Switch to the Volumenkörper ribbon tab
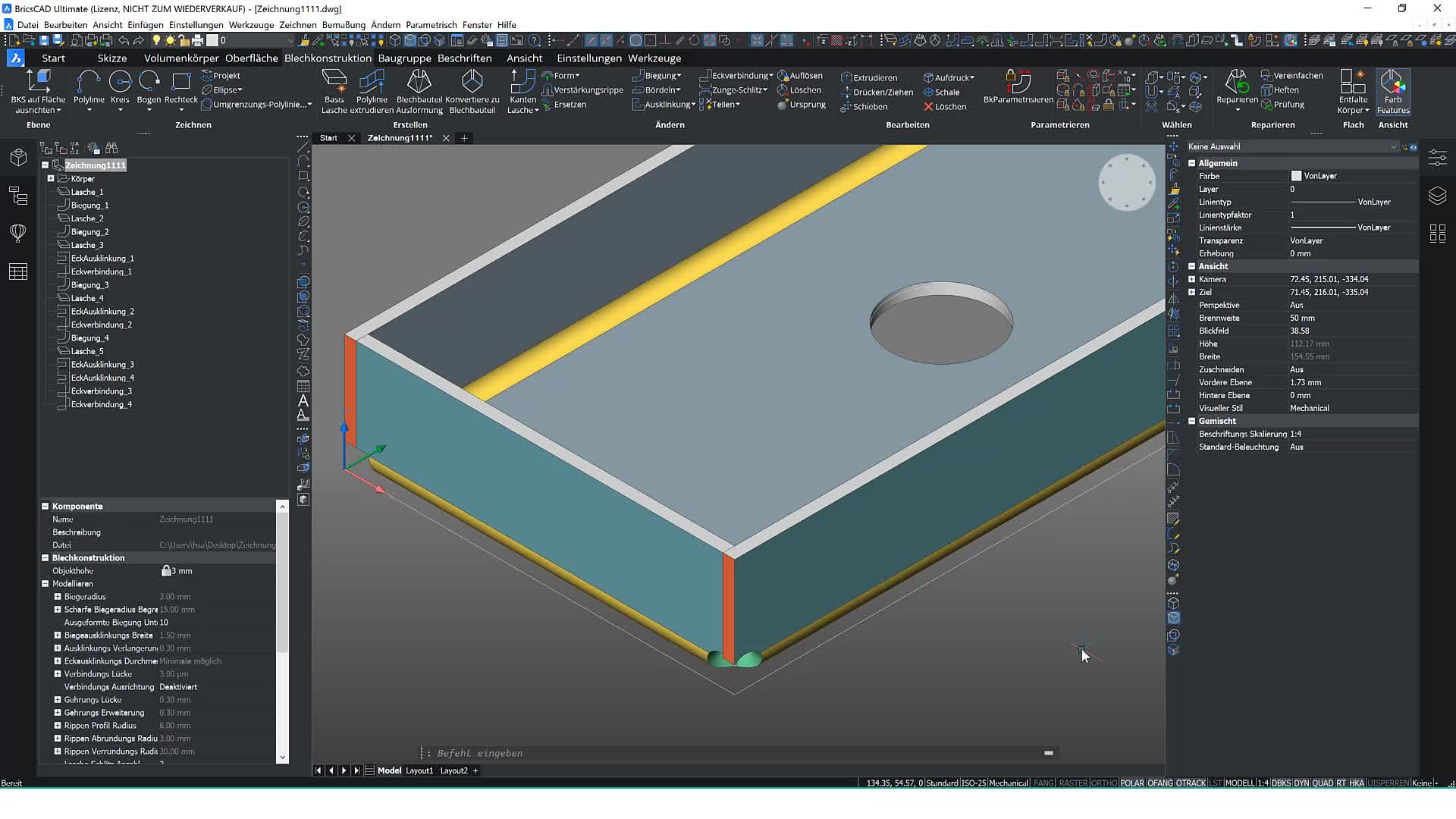The height and width of the screenshot is (819, 1456). point(181,58)
